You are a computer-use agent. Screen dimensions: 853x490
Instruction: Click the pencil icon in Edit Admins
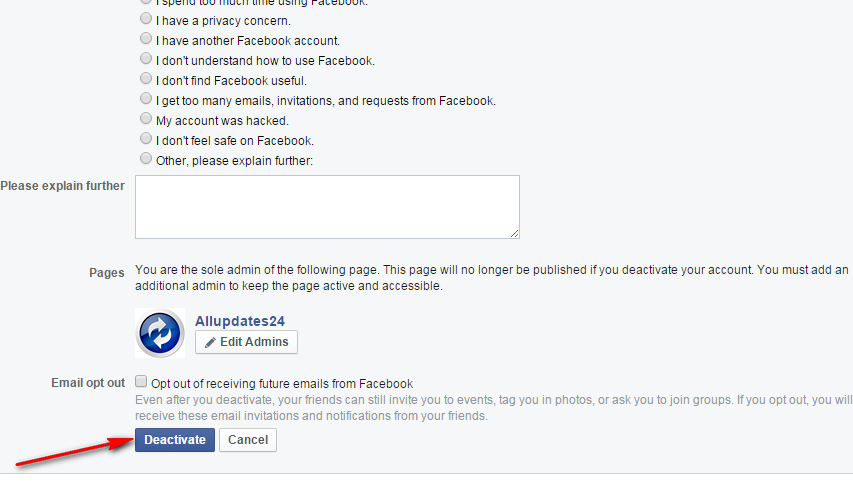point(210,342)
